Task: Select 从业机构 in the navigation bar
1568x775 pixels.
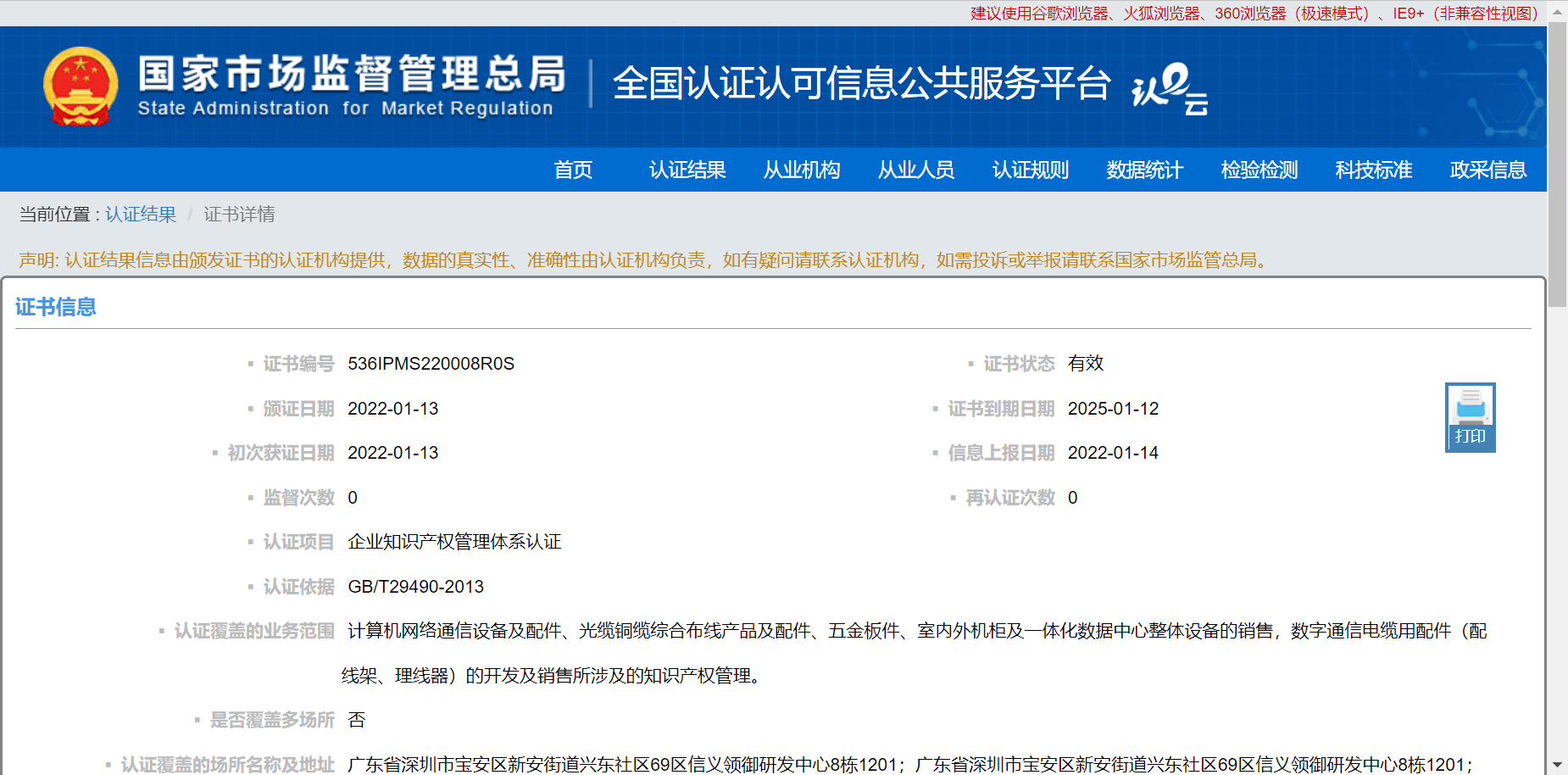Action: [x=802, y=170]
